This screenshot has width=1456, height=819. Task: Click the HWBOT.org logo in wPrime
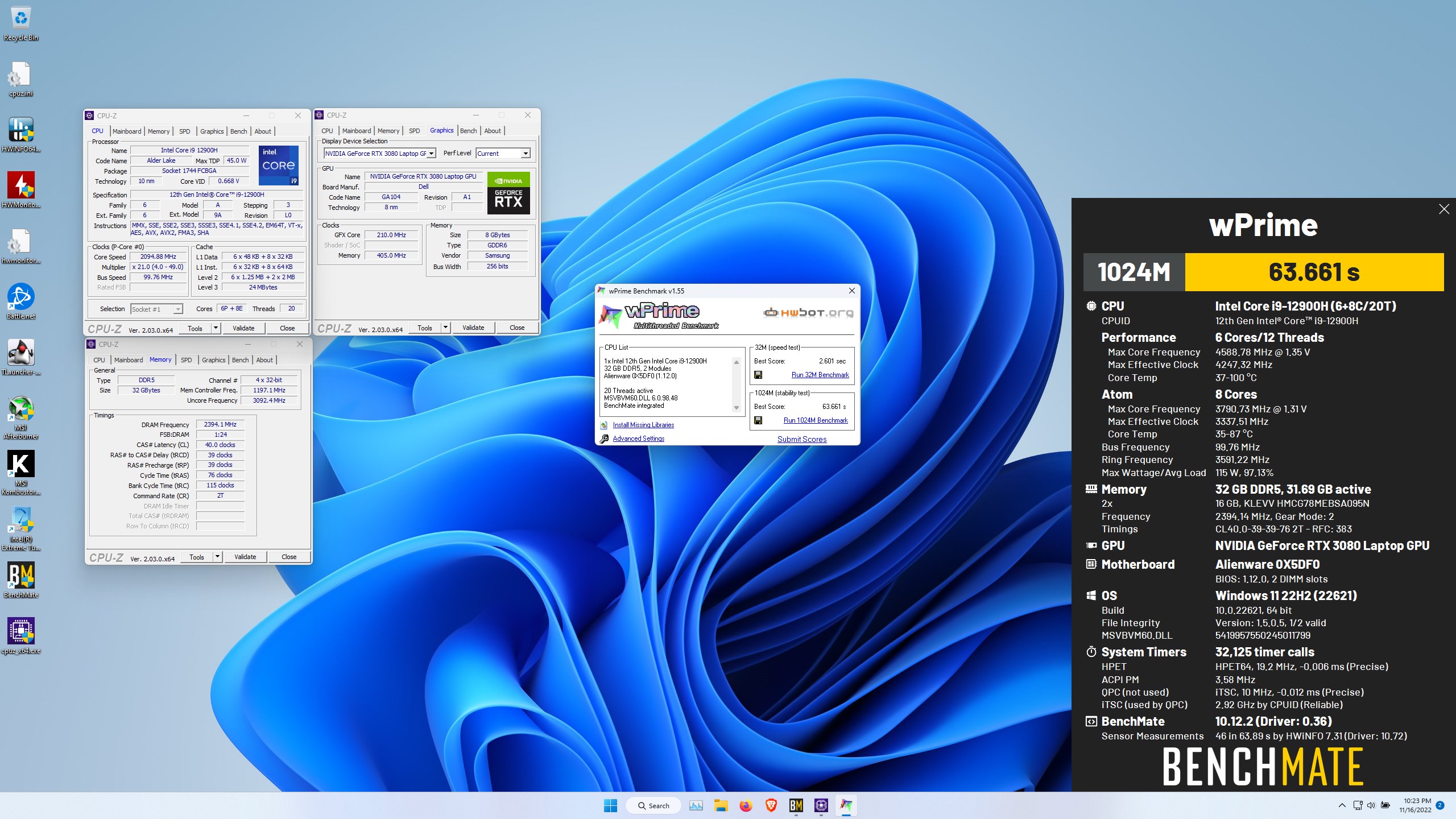click(x=808, y=312)
